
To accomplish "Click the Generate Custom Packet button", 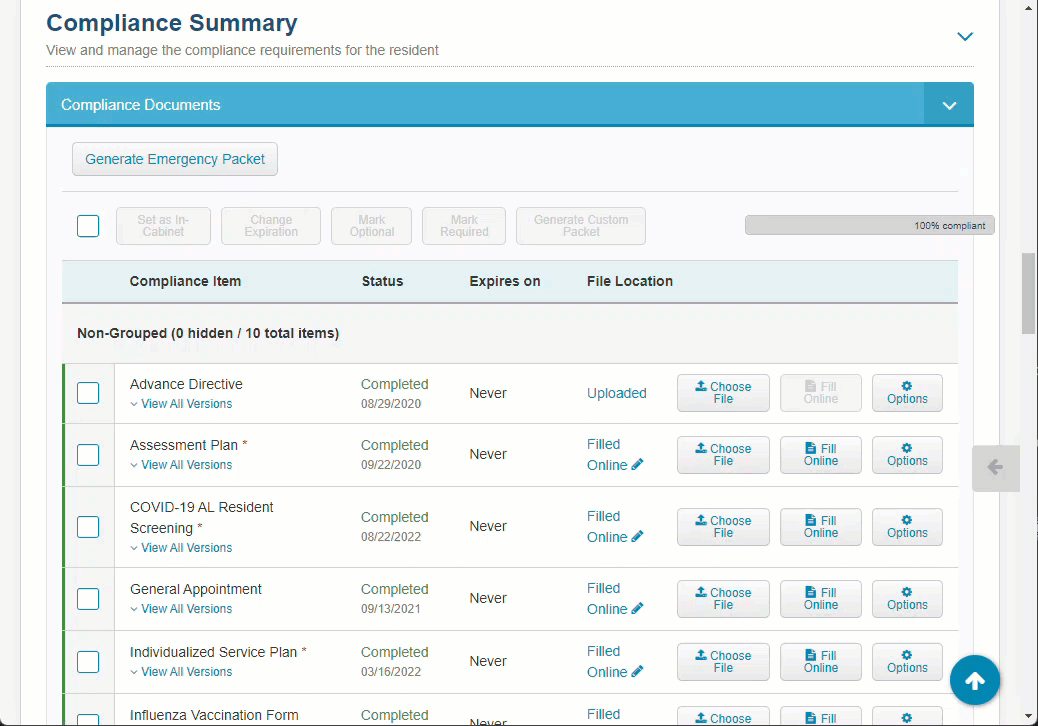I will click(x=581, y=226).
